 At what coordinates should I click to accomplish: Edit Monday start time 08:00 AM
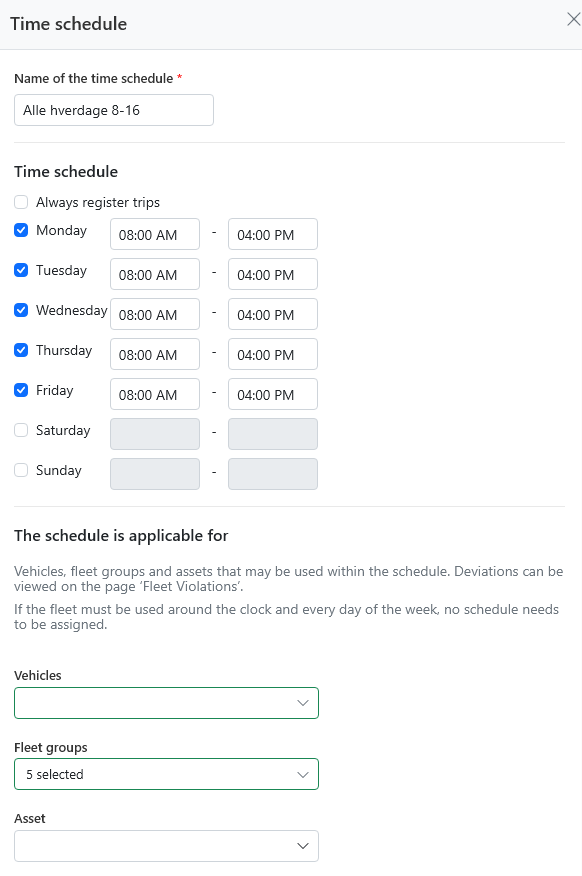pyautogui.click(x=155, y=234)
